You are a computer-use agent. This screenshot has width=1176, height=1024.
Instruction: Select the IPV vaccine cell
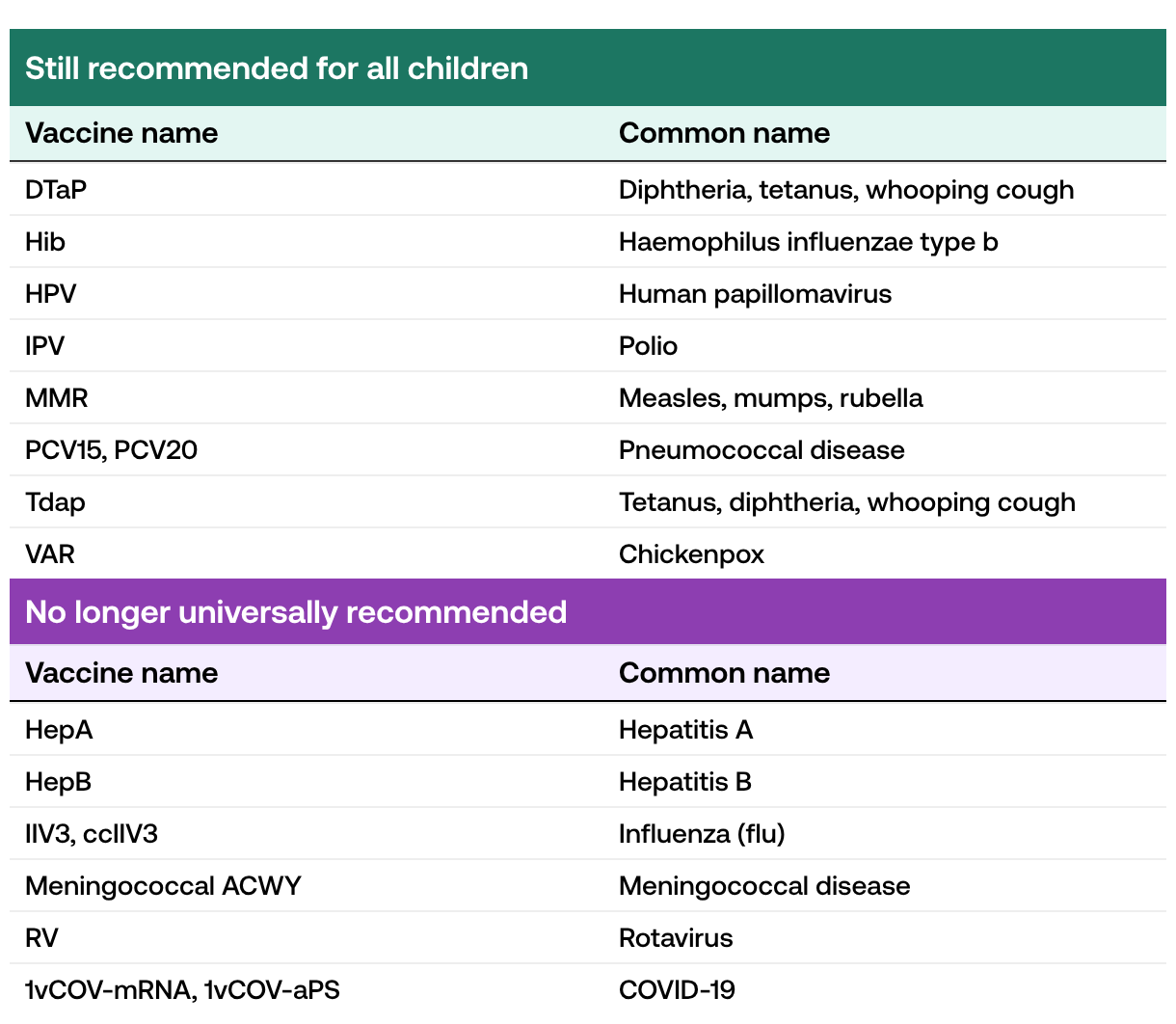point(45,346)
